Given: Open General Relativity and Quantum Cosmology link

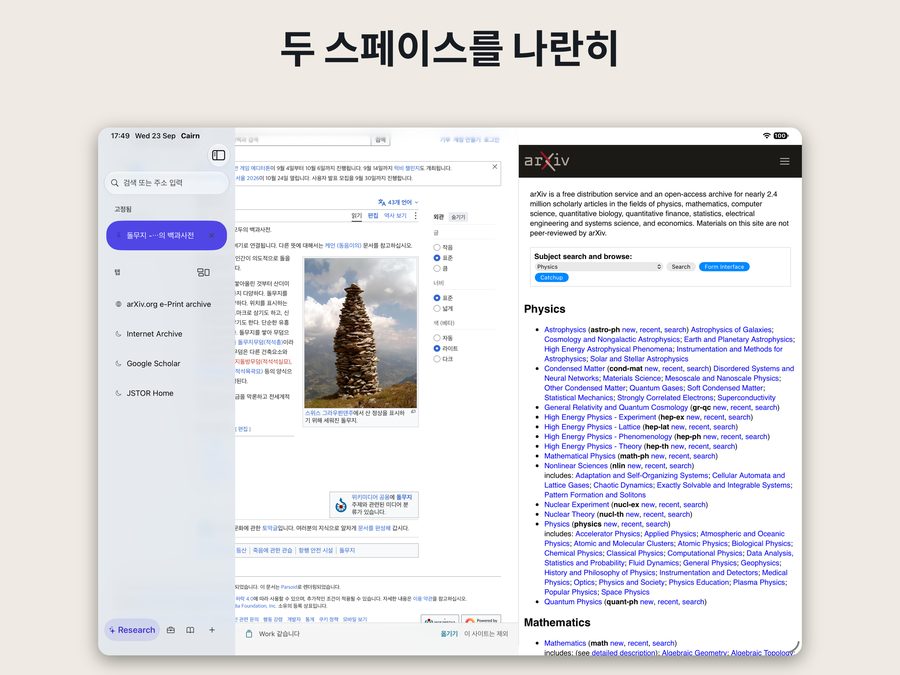Looking at the screenshot, I should (616, 408).
